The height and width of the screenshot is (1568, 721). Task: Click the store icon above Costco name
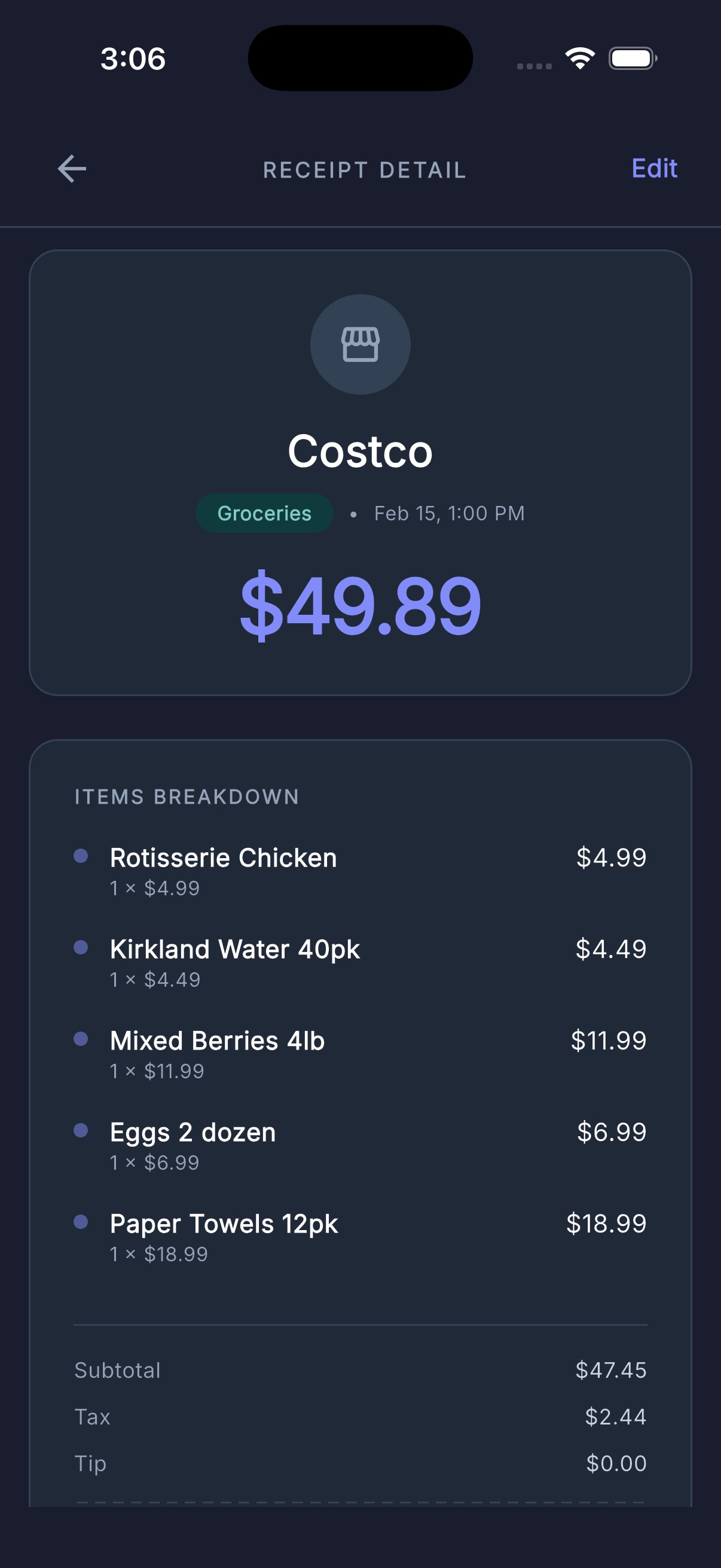(x=360, y=344)
